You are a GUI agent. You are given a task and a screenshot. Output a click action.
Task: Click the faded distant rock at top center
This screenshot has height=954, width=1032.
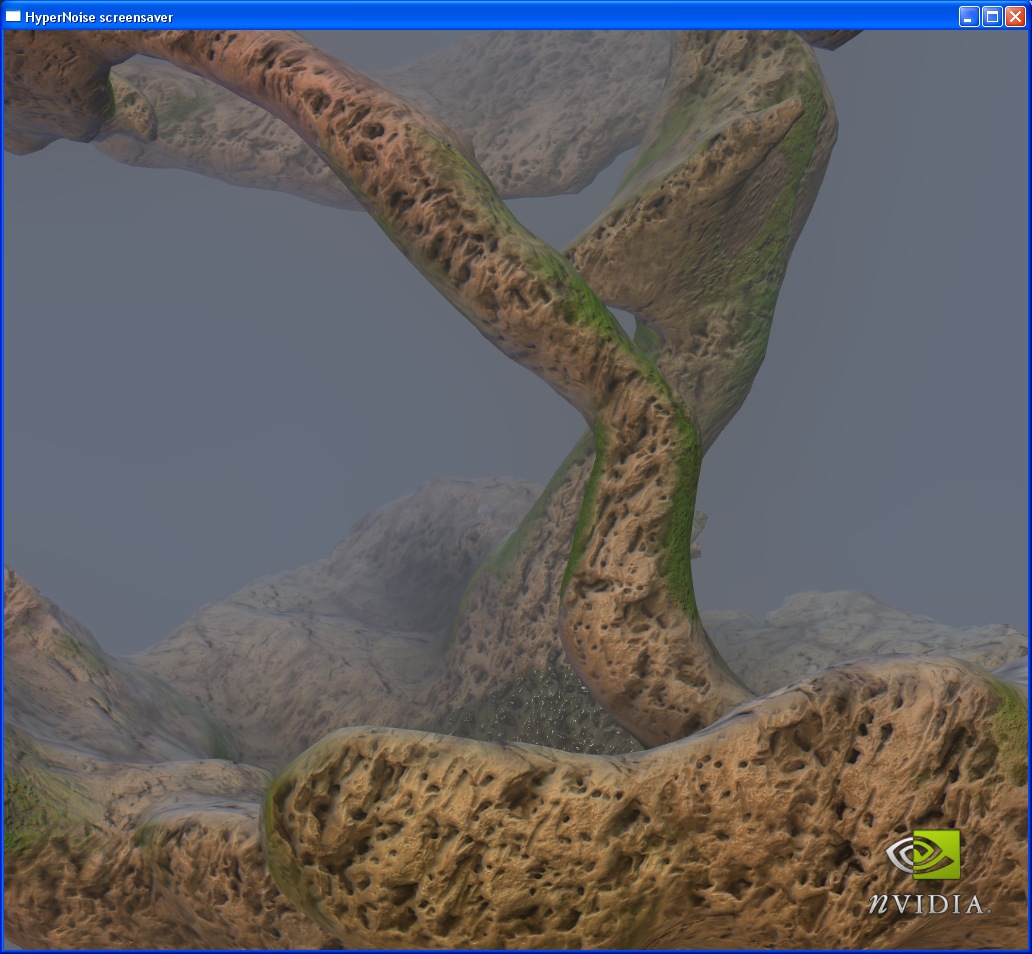(x=540, y=110)
